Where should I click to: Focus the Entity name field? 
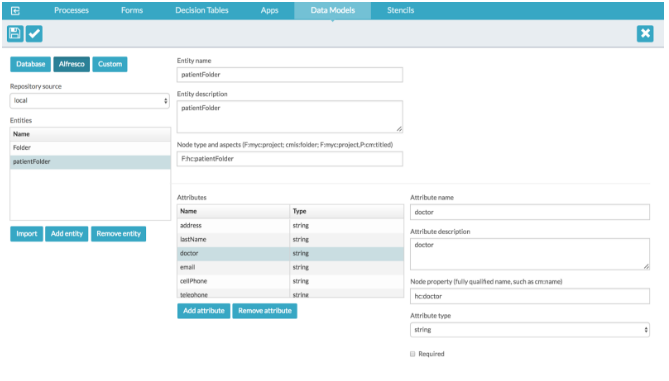[x=290, y=75]
